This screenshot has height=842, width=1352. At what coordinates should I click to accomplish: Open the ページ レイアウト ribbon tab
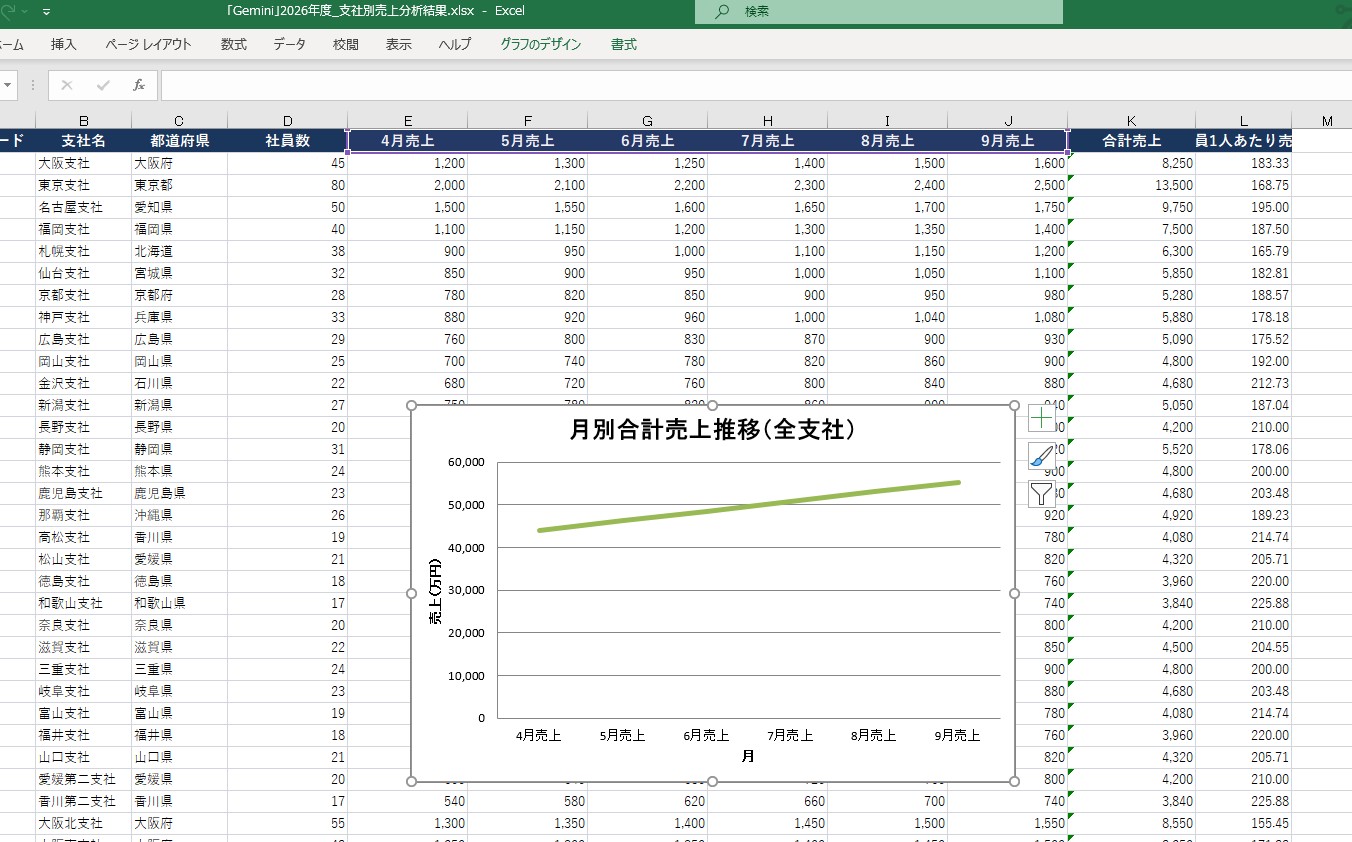[148, 44]
